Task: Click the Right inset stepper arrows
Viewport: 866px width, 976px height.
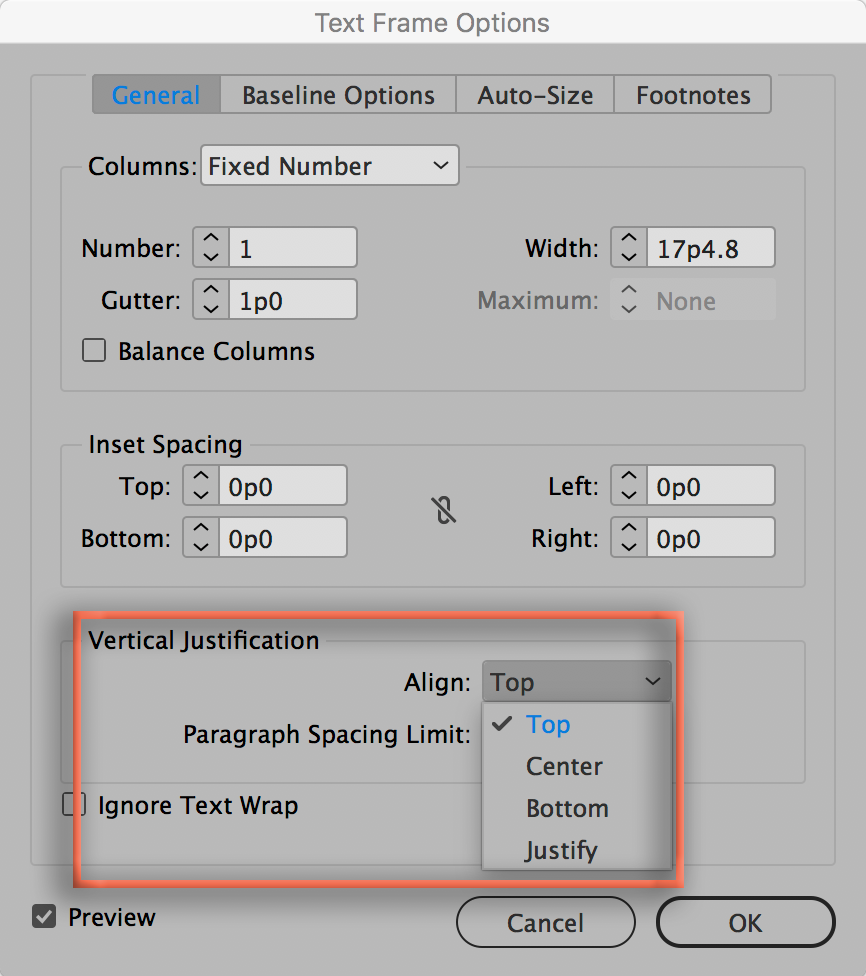Action: click(629, 539)
